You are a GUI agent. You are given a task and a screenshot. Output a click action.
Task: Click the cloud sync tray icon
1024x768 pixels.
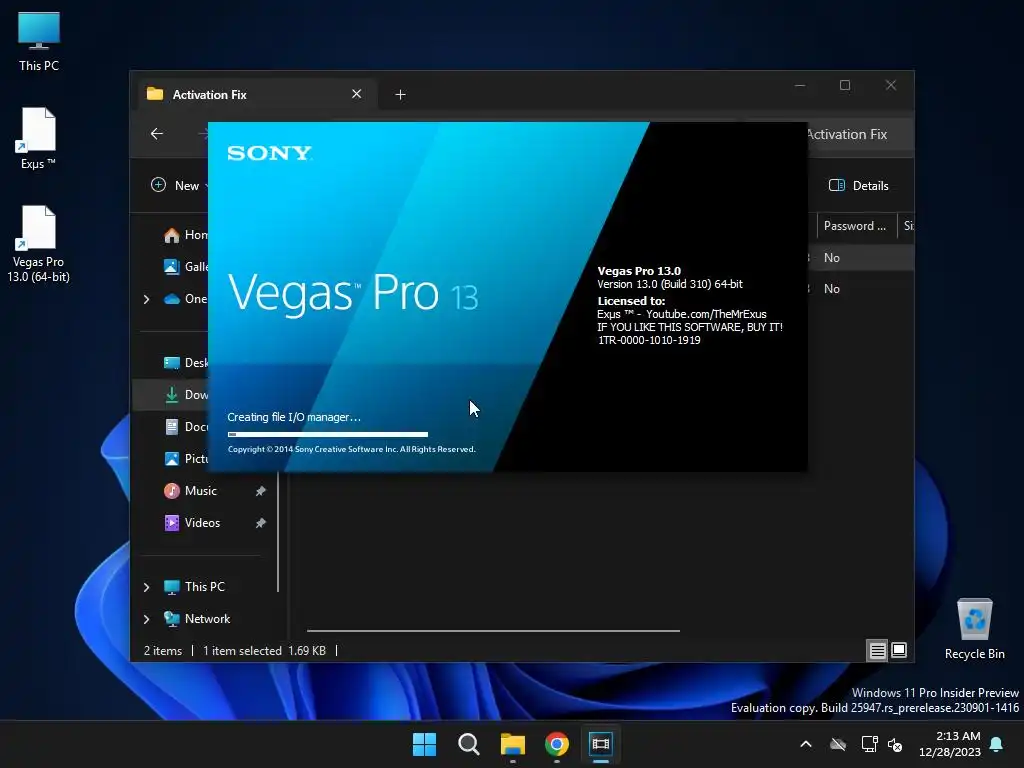pos(838,744)
